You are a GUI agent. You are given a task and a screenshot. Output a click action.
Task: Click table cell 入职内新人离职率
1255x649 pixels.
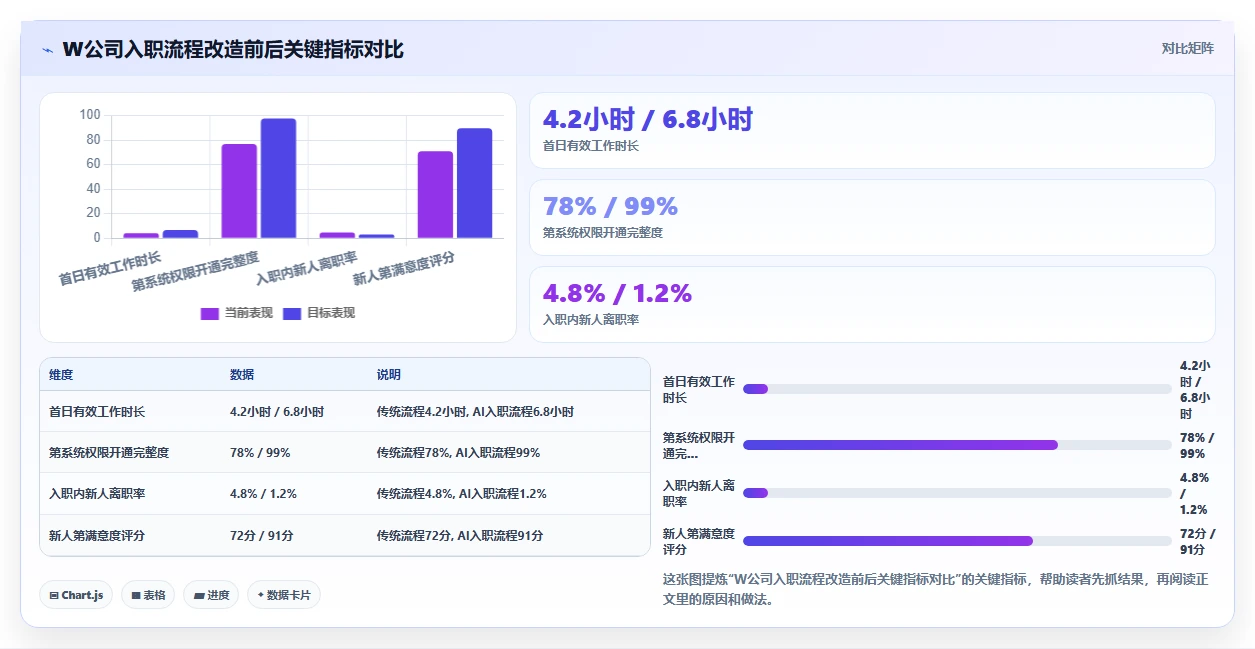[97, 494]
